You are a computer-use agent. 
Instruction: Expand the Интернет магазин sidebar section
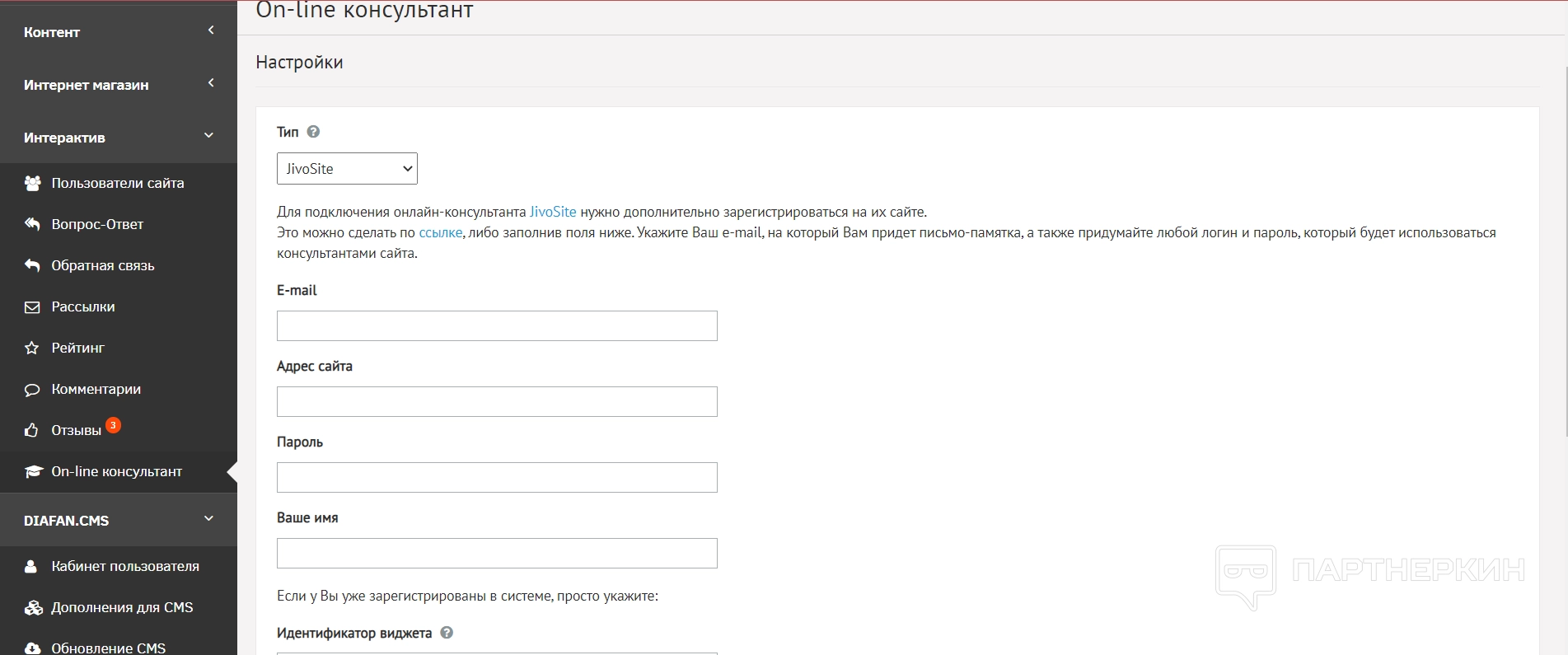pos(119,85)
